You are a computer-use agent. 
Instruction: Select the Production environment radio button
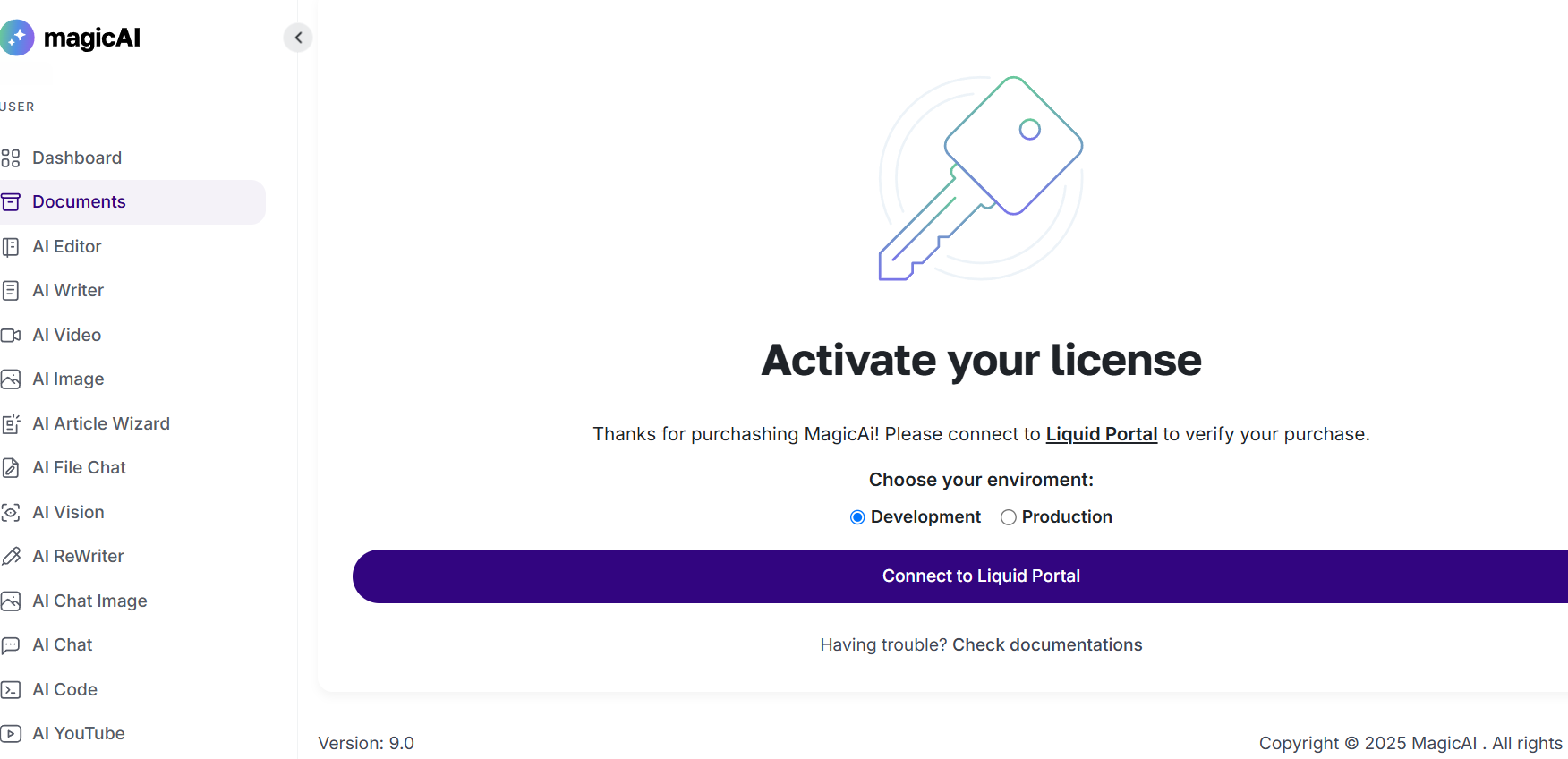tap(1009, 517)
